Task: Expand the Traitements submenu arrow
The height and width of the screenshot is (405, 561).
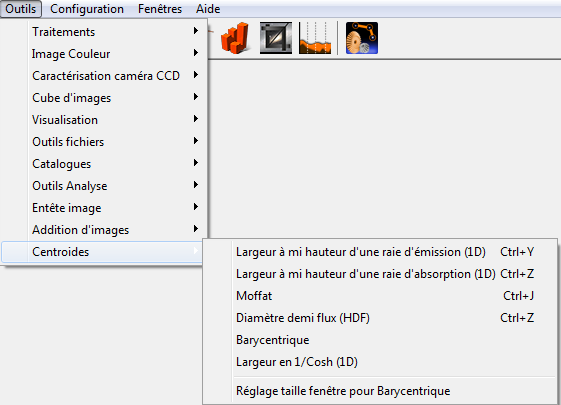Action: [196, 31]
